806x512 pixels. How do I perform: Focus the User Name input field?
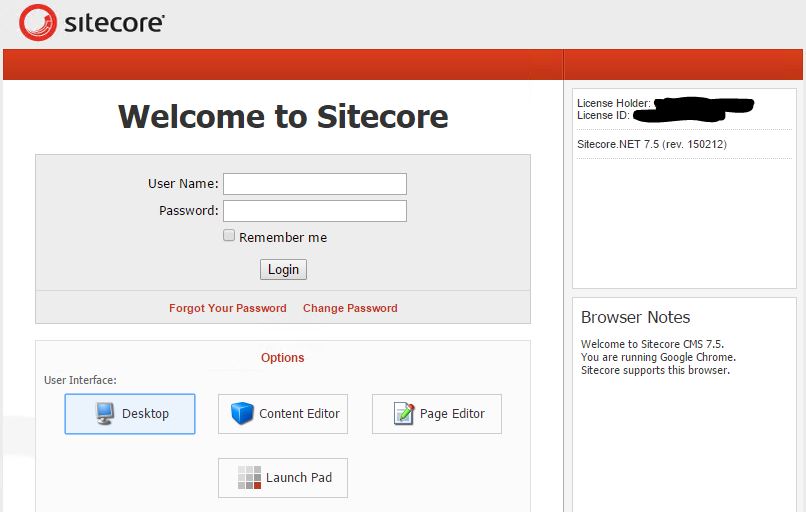pyautogui.click(x=314, y=184)
